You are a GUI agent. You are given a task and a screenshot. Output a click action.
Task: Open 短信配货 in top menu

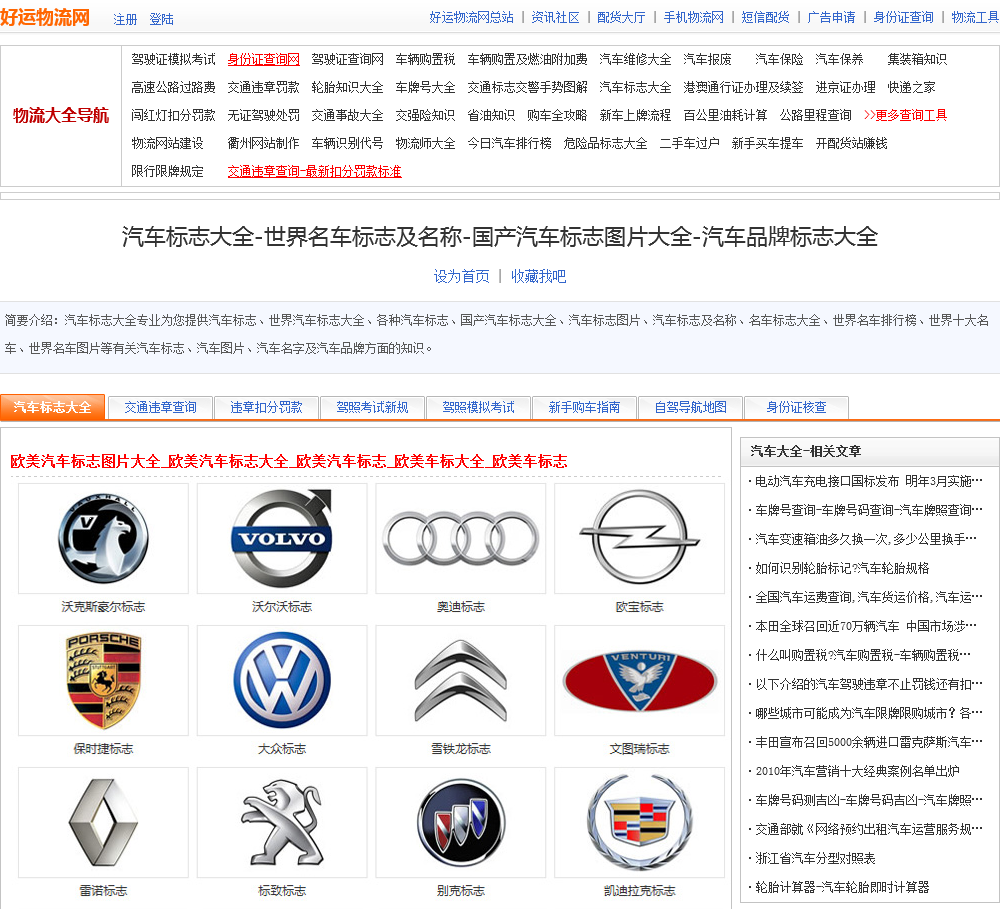coord(765,17)
